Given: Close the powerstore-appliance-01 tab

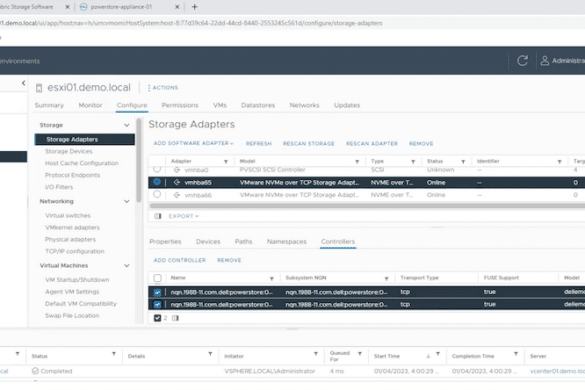Looking at the screenshot, I should (x=177, y=7).
